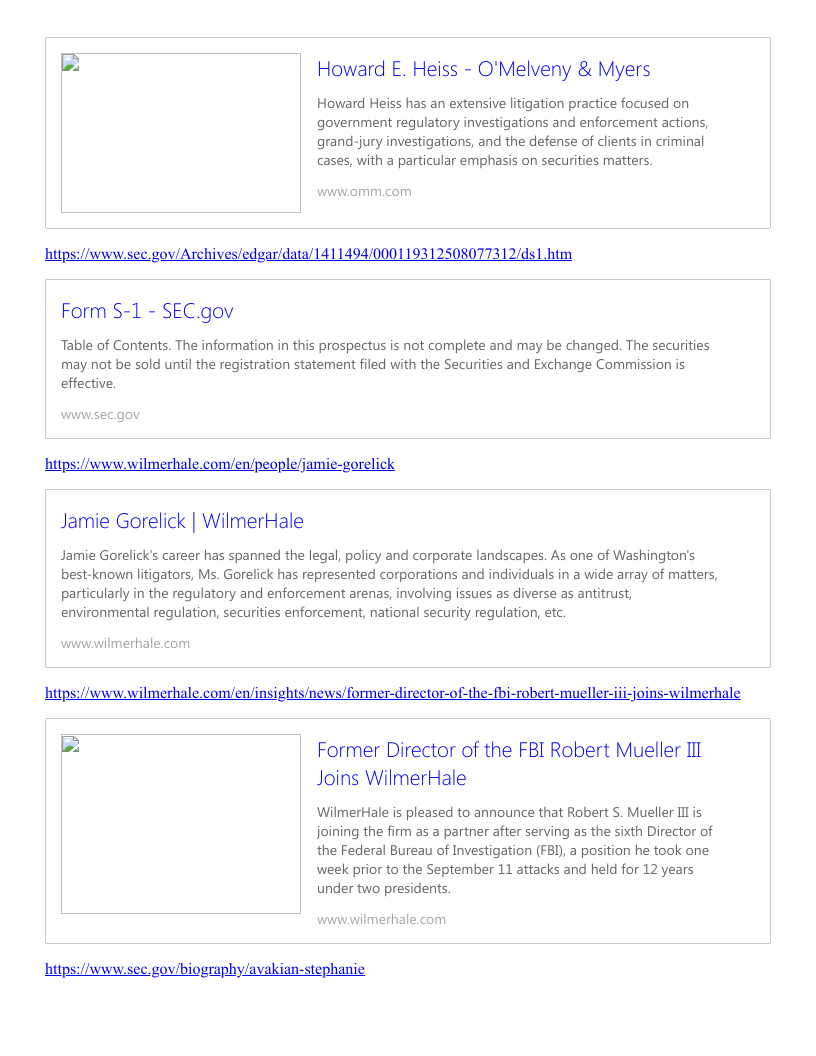
Task: Open the Howard E. Heiss - O'Melveny & Myers title
Action: tap(483, 69)
